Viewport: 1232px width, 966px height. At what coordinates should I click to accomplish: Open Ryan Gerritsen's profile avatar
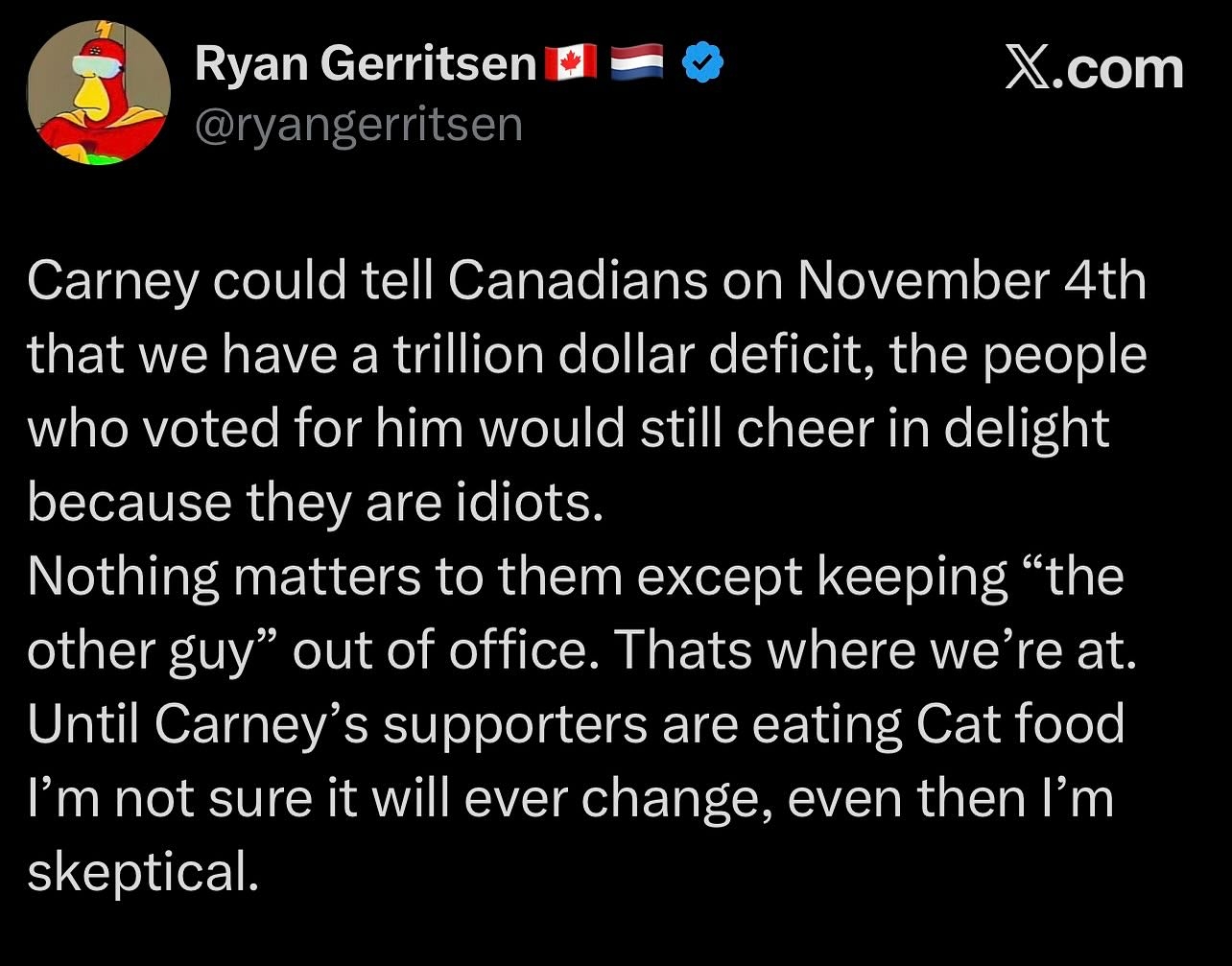tap(98, 92)
